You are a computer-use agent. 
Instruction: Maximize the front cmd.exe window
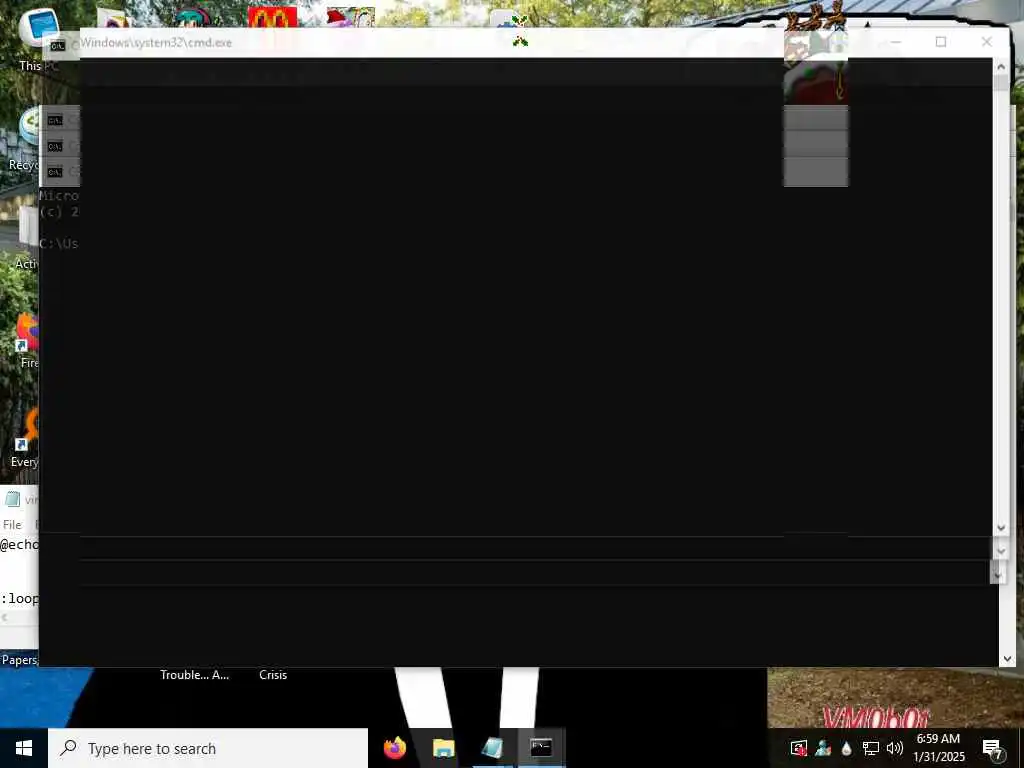click(940, 42)
